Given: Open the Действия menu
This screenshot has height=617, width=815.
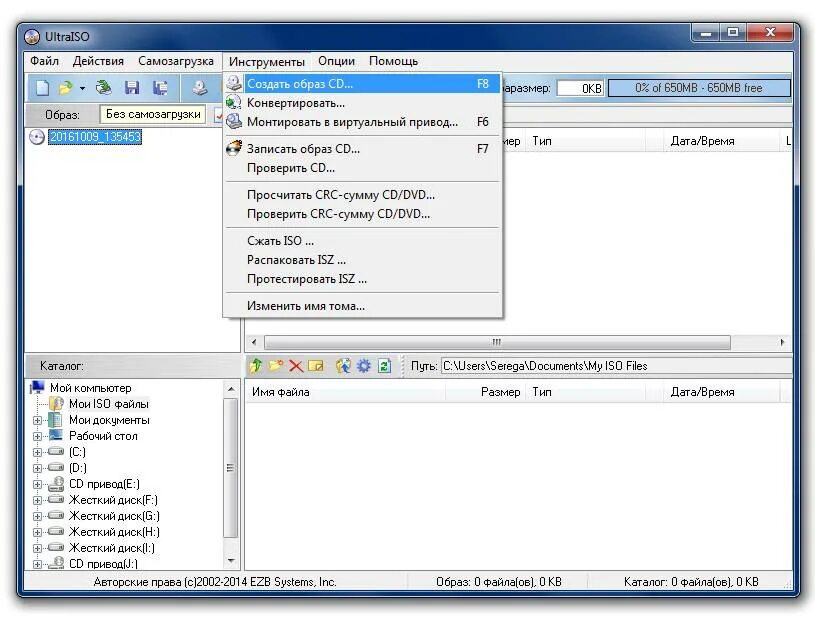Looking at the screenshot, I should [98, 61].
